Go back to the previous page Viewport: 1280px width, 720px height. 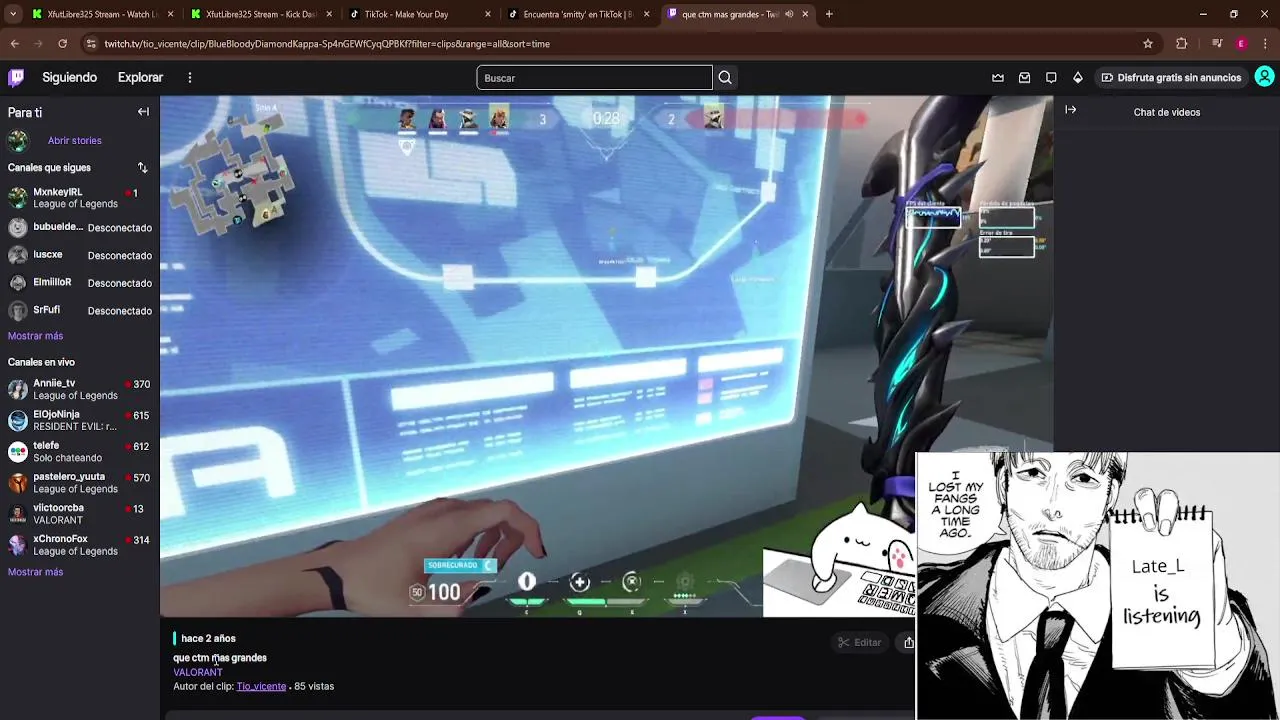tap(15, 44)
